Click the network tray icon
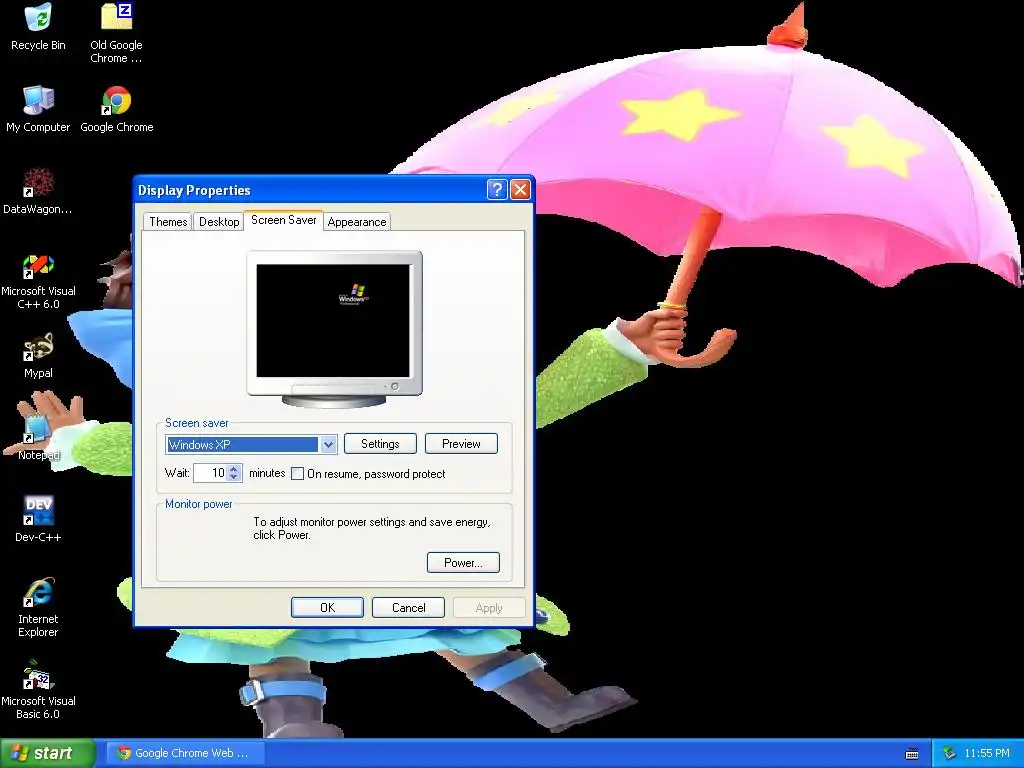 [949, 753]
